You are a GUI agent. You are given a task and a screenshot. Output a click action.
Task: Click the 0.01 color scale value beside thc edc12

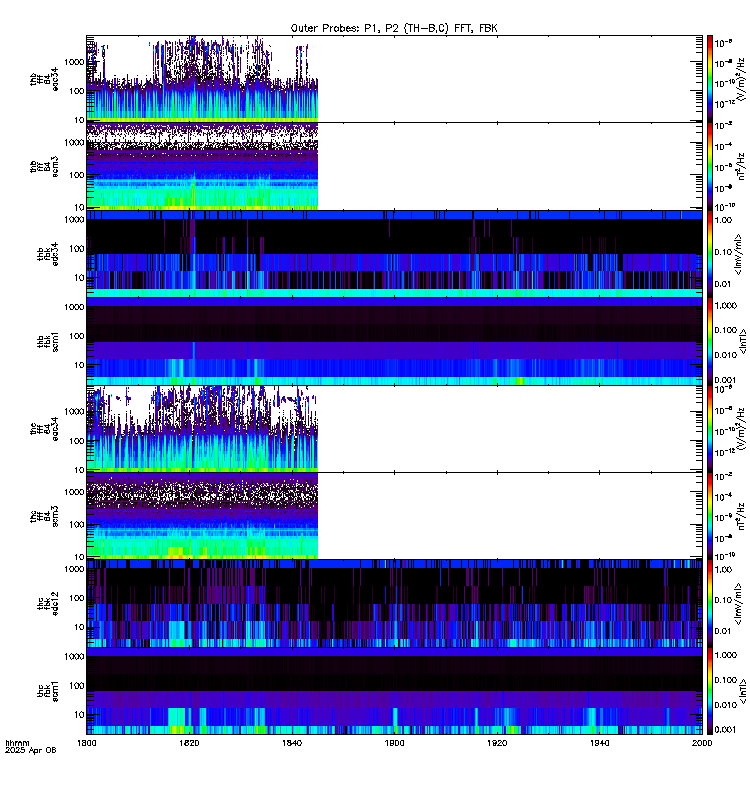(723, 631)
